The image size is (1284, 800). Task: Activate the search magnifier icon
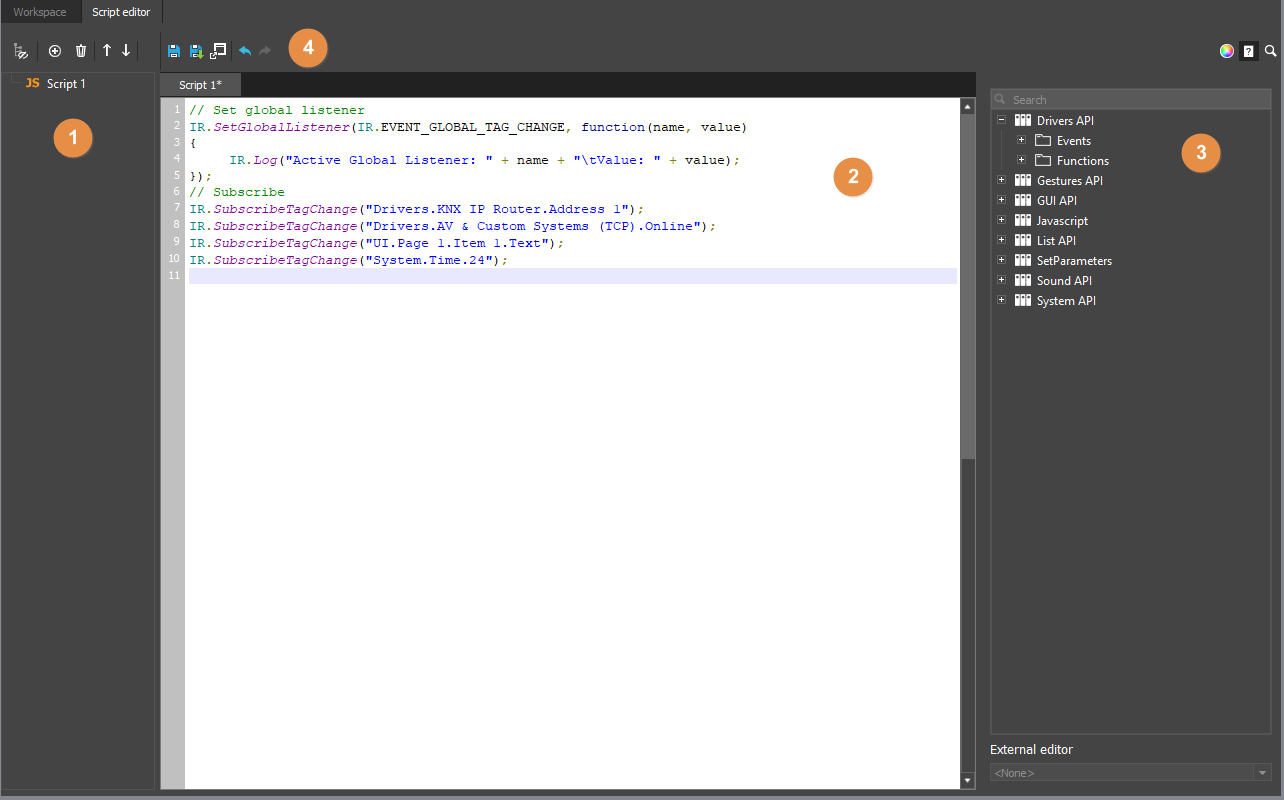tap(1270, 50)
